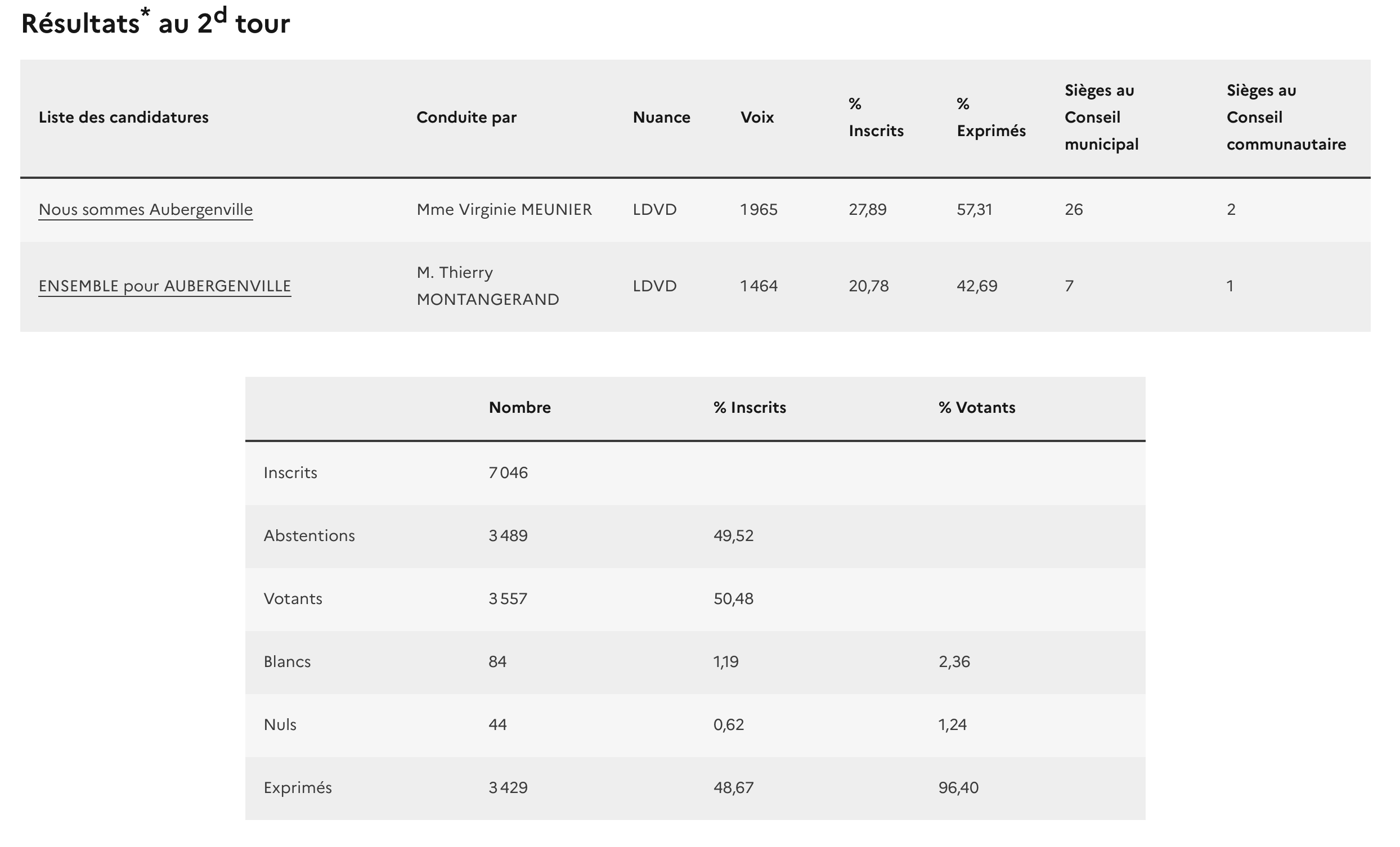Screen dimensions: 1400x847
Task: Select the Inscrits count 7 046
Action: (x=508, y=472)
